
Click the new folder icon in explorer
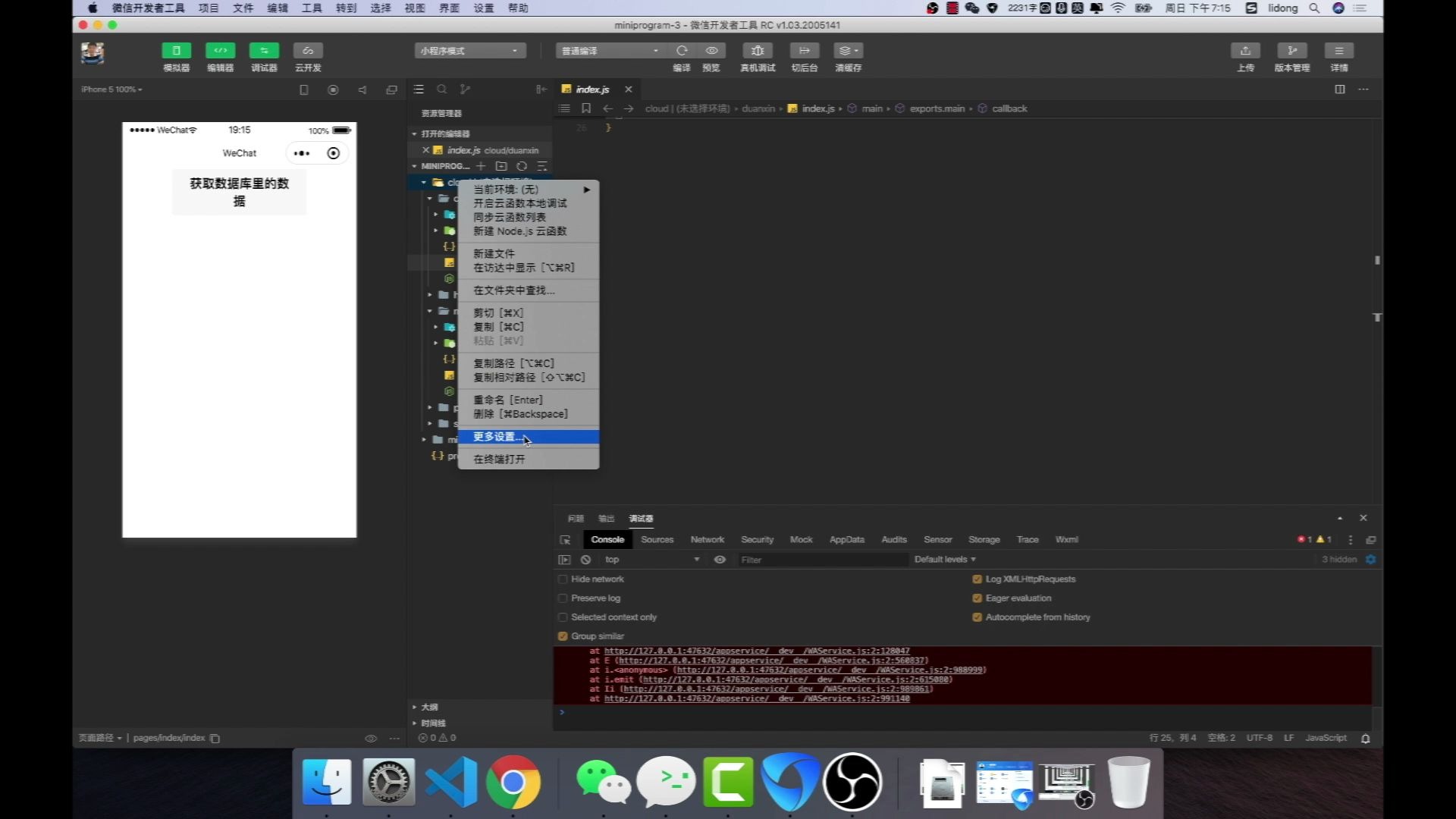[501, 166]
